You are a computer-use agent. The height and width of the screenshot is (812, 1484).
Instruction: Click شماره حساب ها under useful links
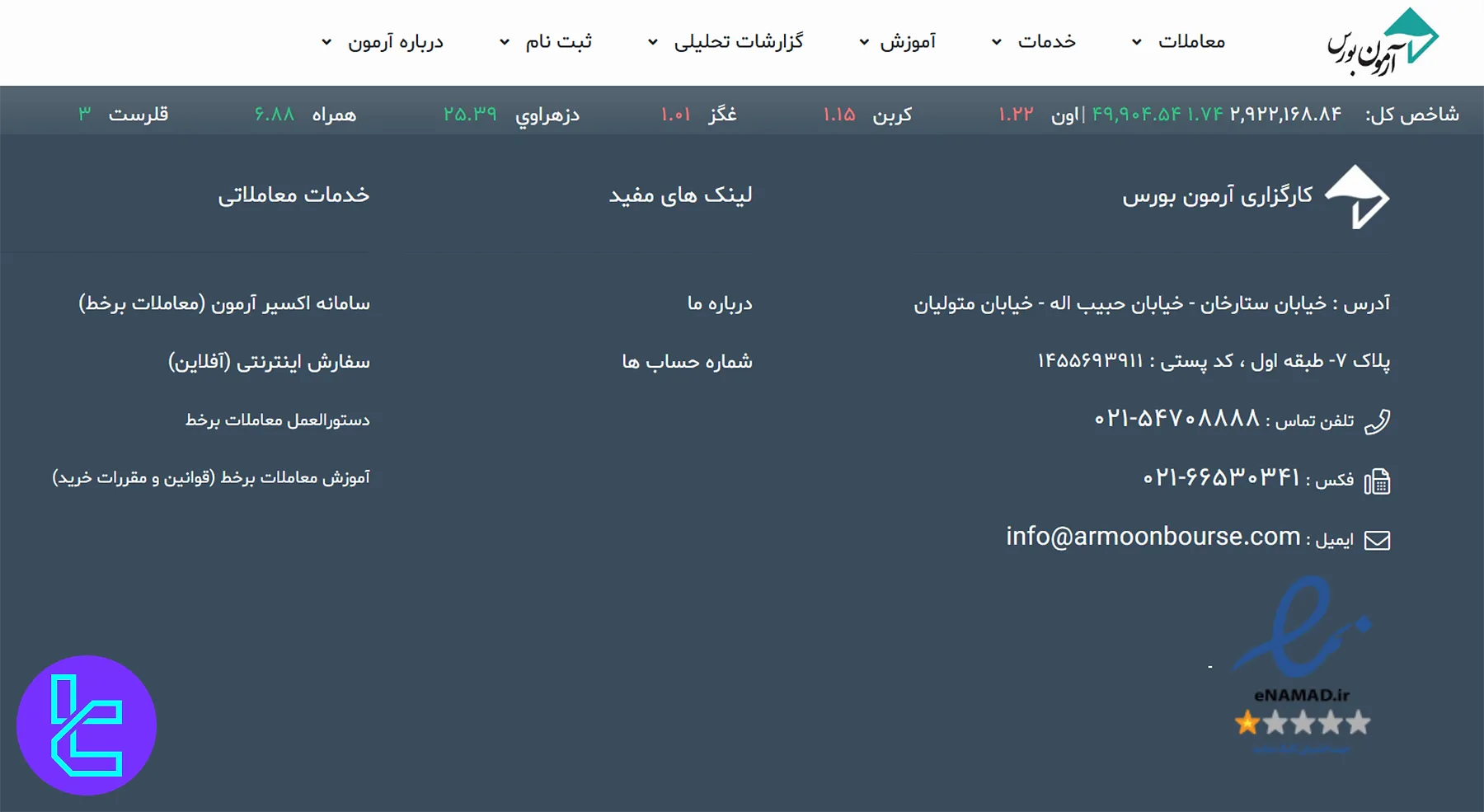(686, 361)
